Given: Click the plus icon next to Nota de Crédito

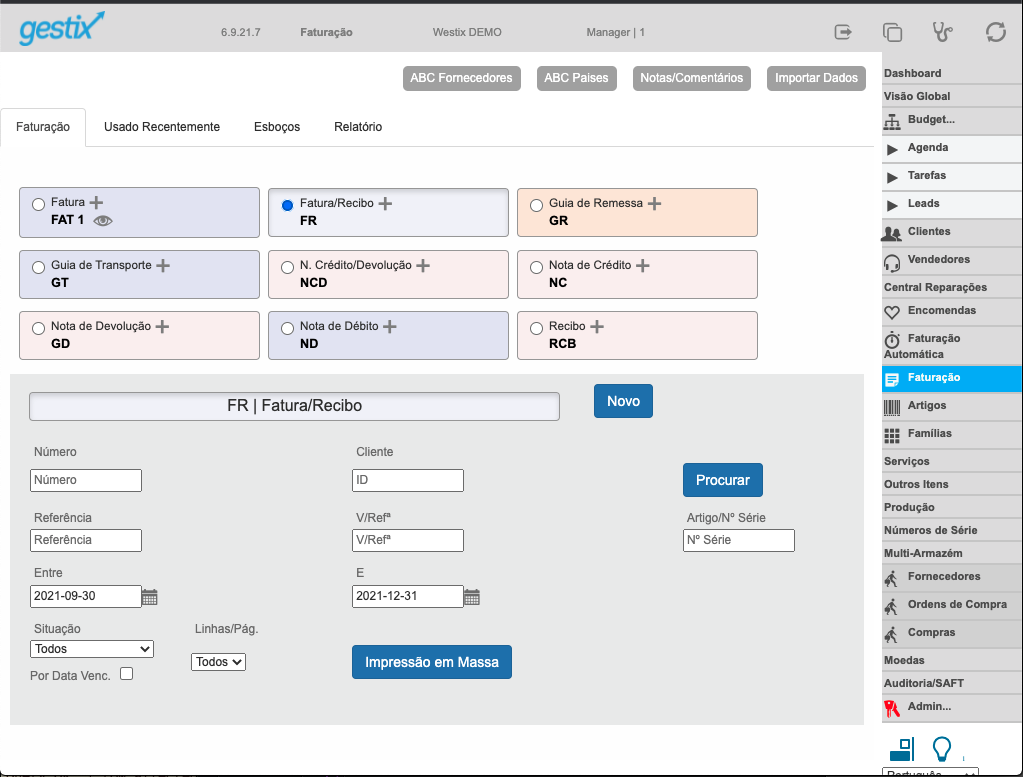Looking at the screenshot, I should tap(643, 266).
